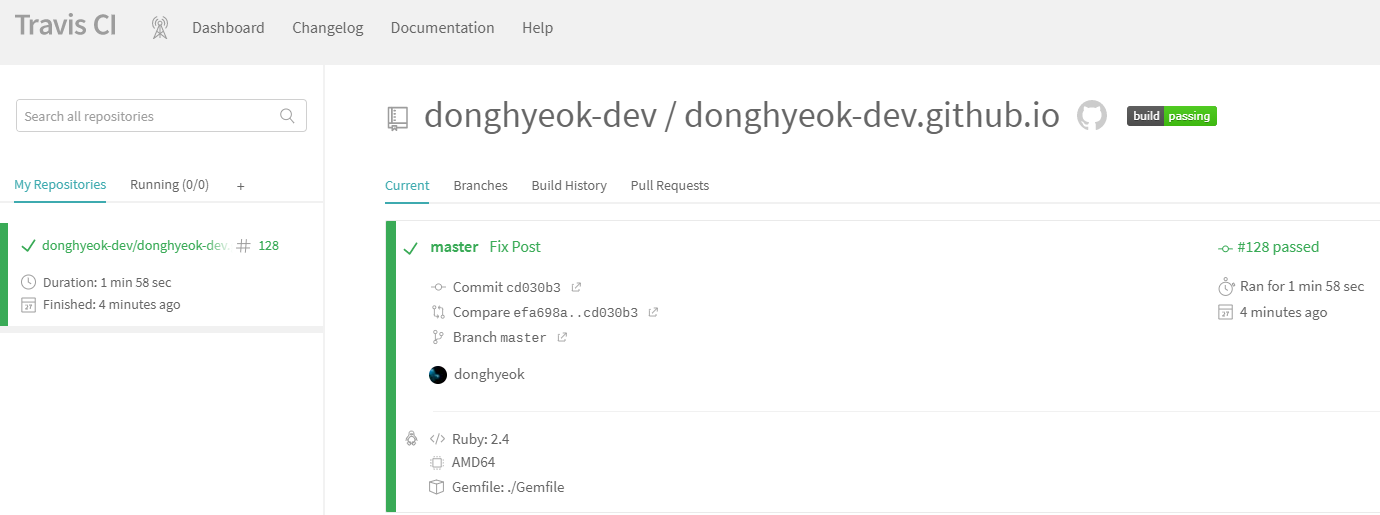Open the Changelog menu item
The width and height of the screenshot is (1380, 515).
(328, 28)
